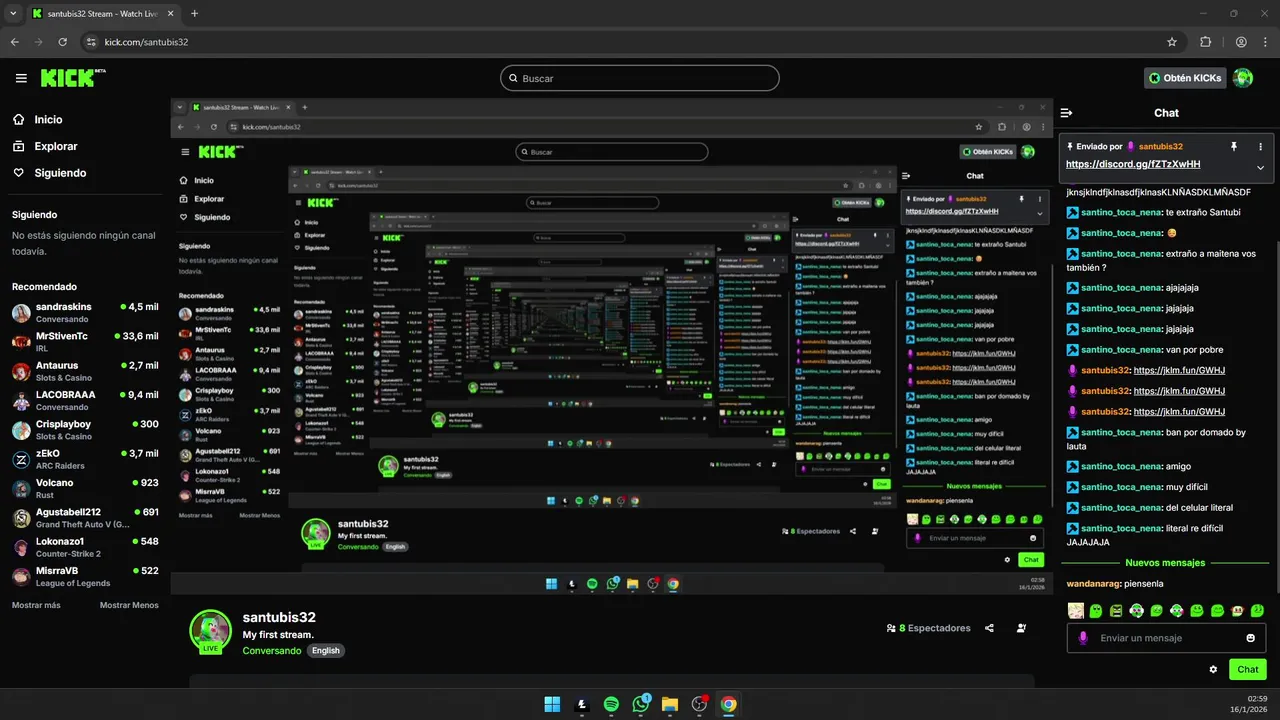Open the Agustabell212 channel in the main sidebar
This screenshot has height=720, width=1280.
click(85, 518)
